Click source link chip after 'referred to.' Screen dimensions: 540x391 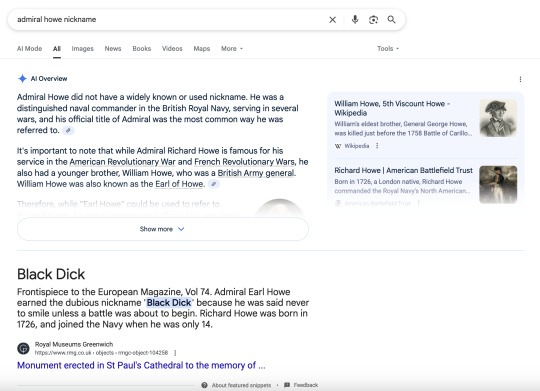(68, 131)
